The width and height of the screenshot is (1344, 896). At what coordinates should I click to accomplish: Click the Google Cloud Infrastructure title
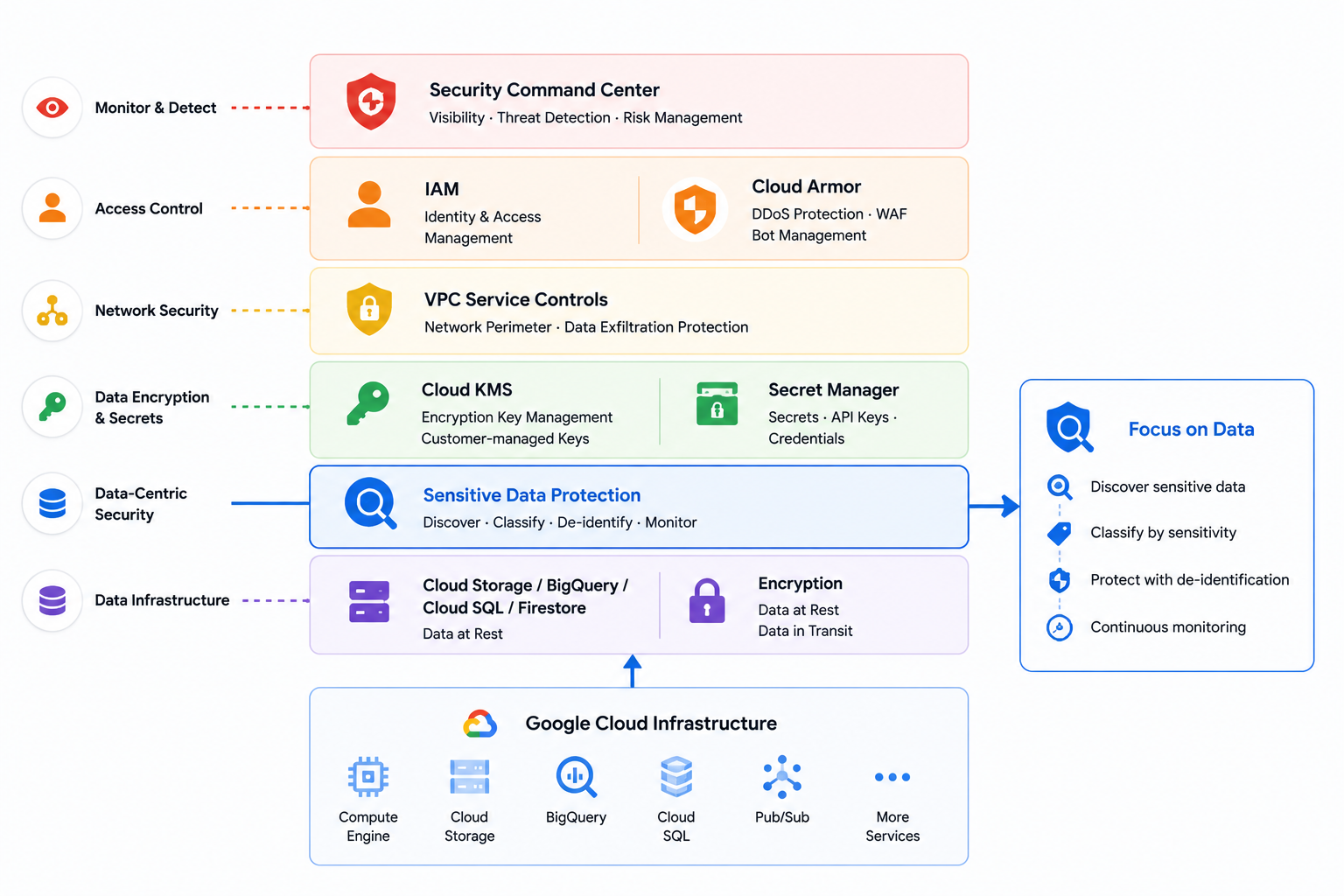[651, 724]
